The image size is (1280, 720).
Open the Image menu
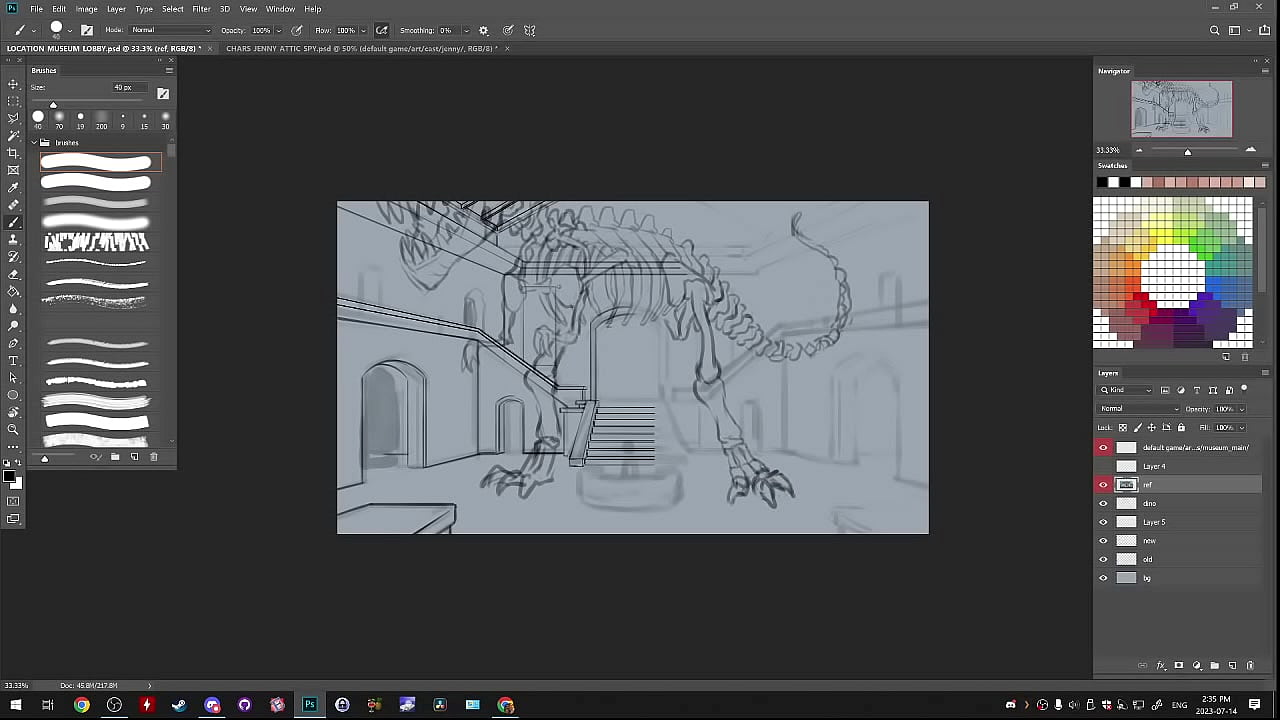[x=86, y=9]
